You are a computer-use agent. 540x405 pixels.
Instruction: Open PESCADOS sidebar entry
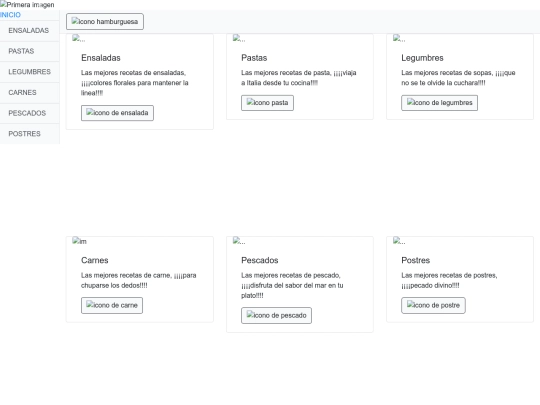coord(30,113)
